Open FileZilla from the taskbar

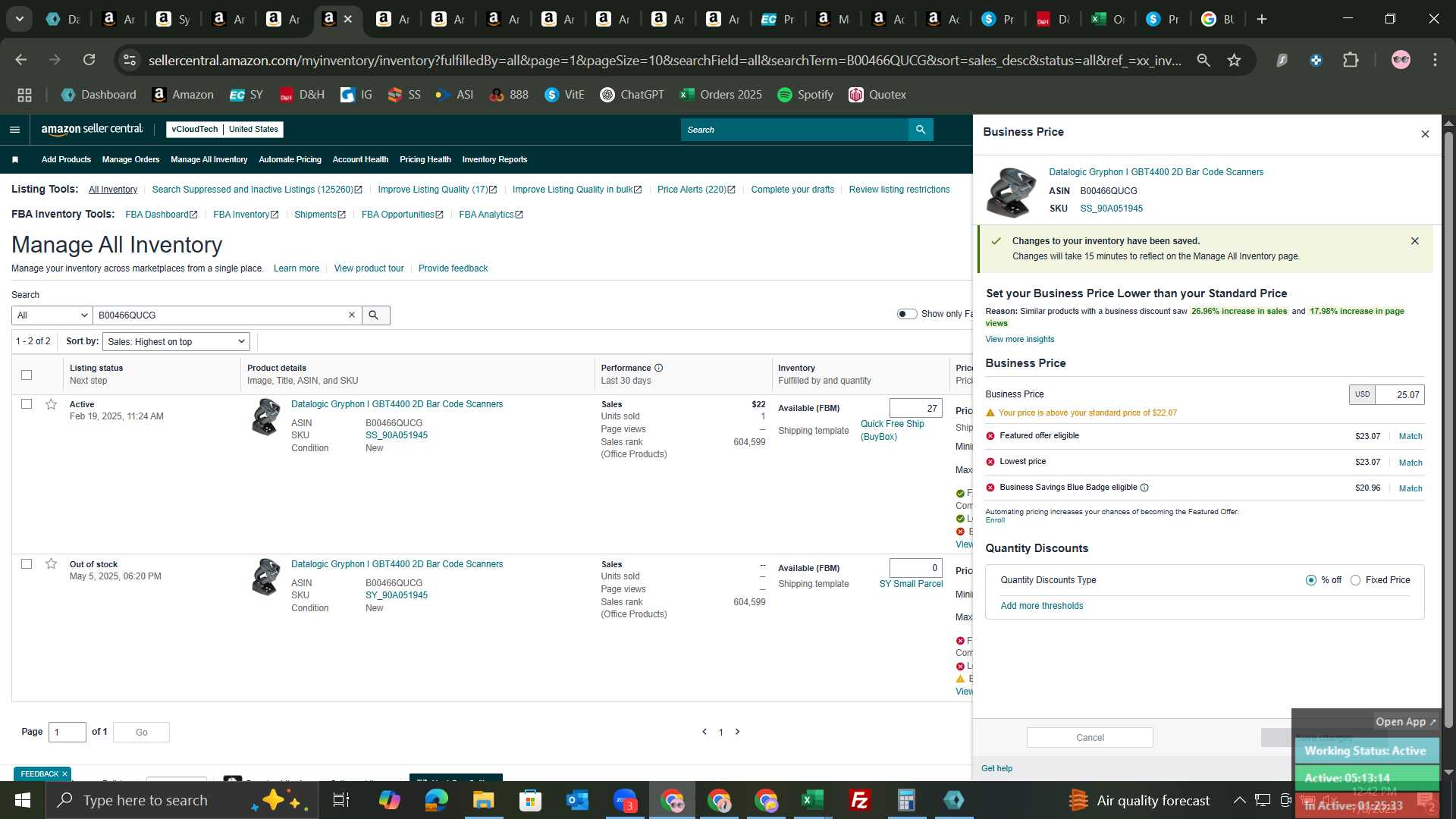(x=859, y=800)
